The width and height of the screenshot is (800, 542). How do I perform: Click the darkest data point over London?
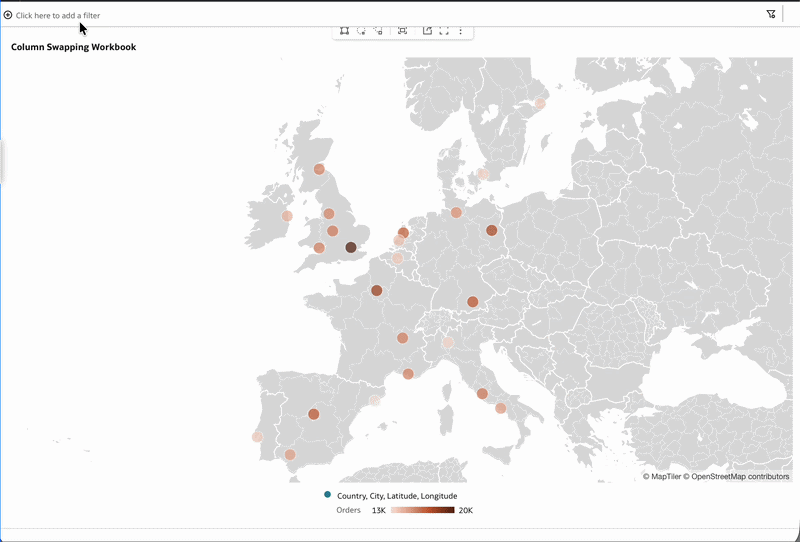[351, 248]
